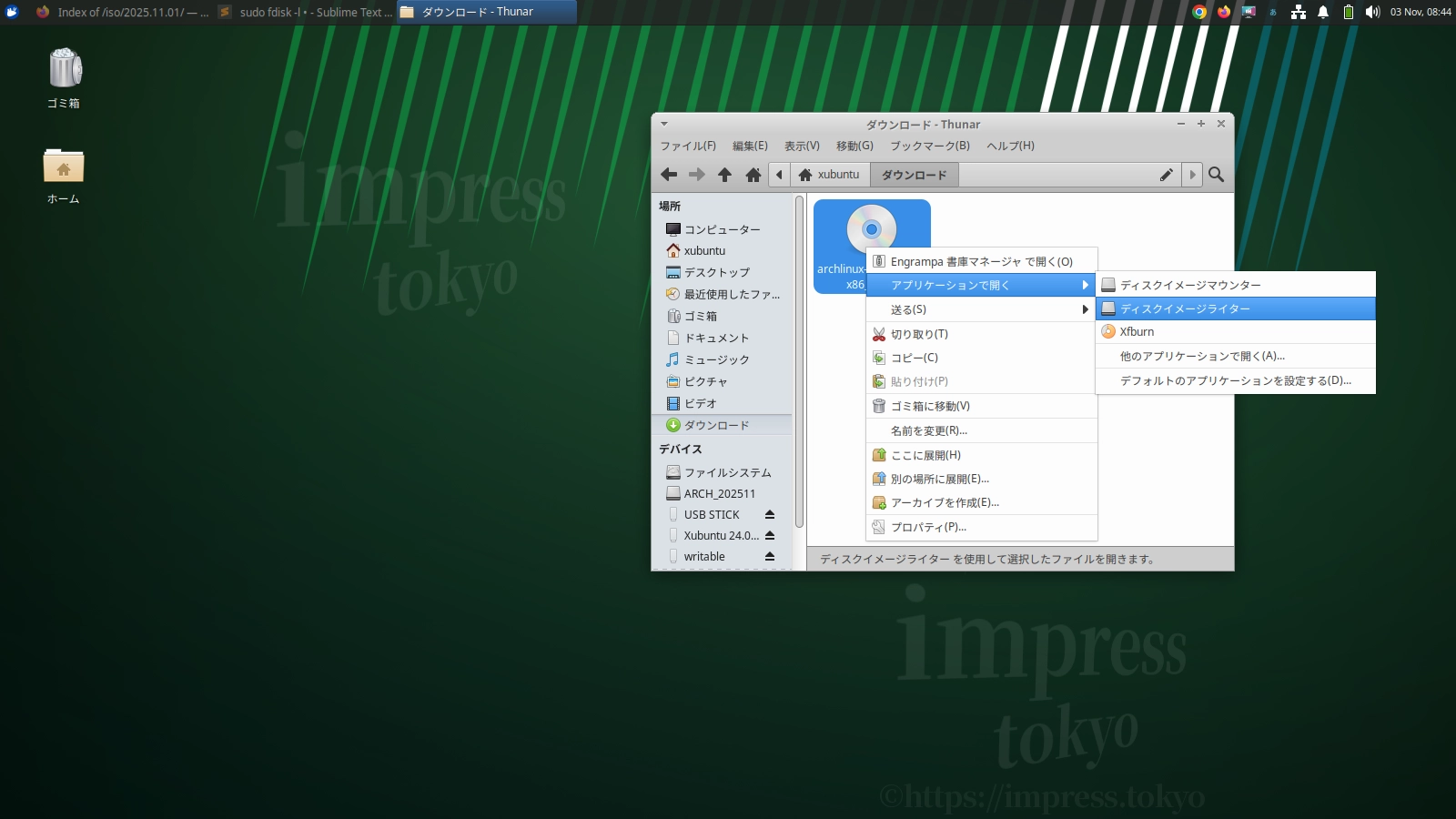Select 名前を変更(R)... to rename
The image size is (1456, 819).
click(981, 430)
